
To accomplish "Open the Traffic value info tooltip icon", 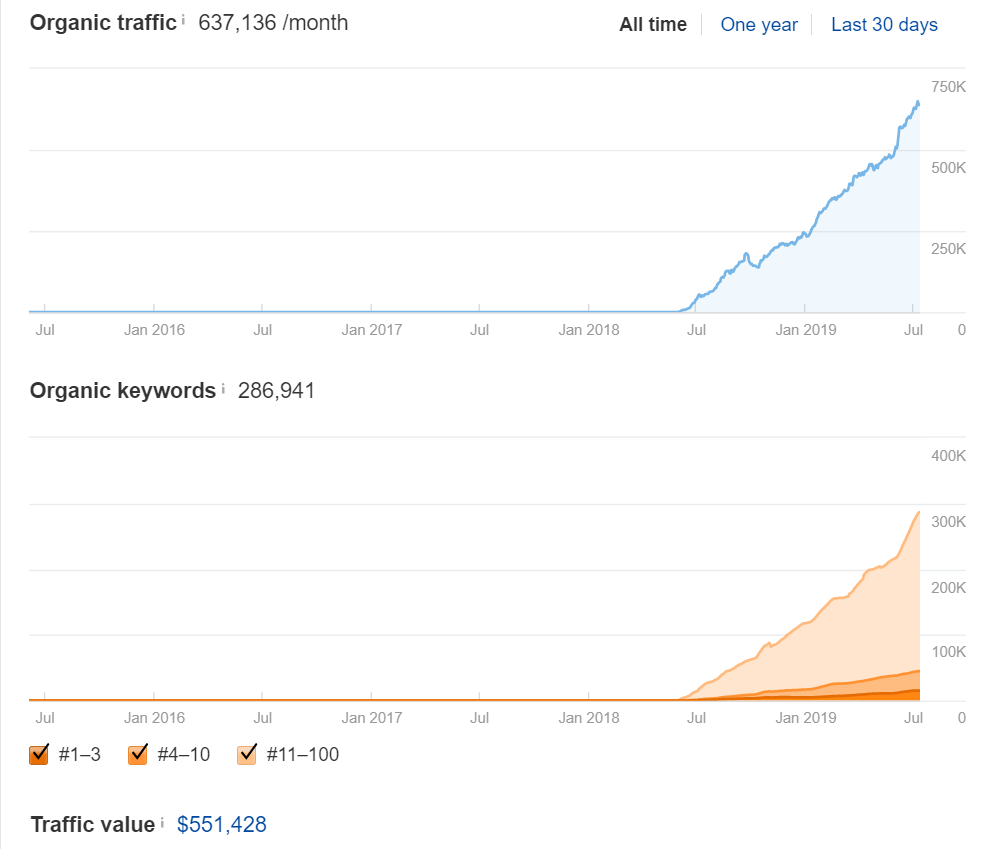I will pos(162,822).
